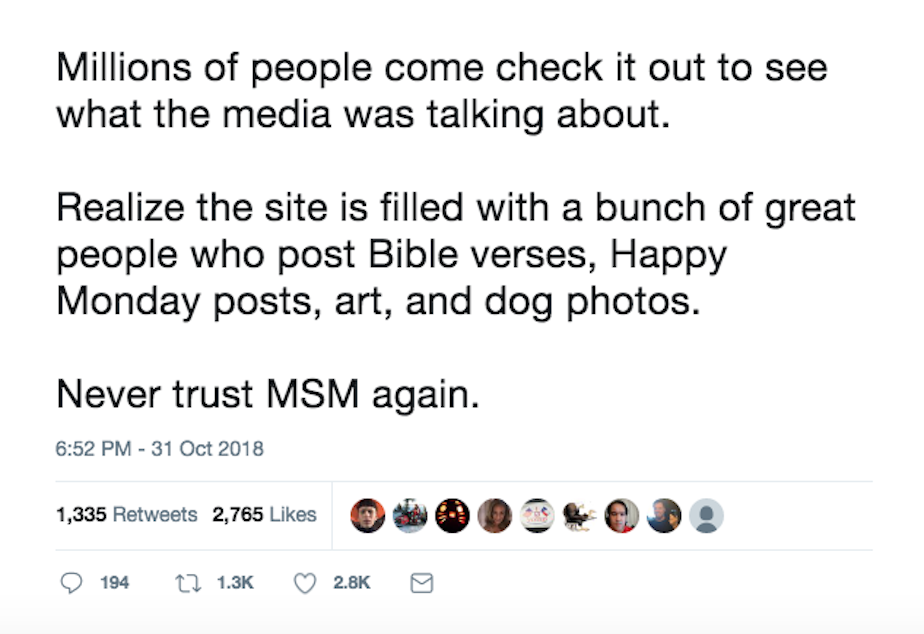Click the 194 reply count

point(115,582)
